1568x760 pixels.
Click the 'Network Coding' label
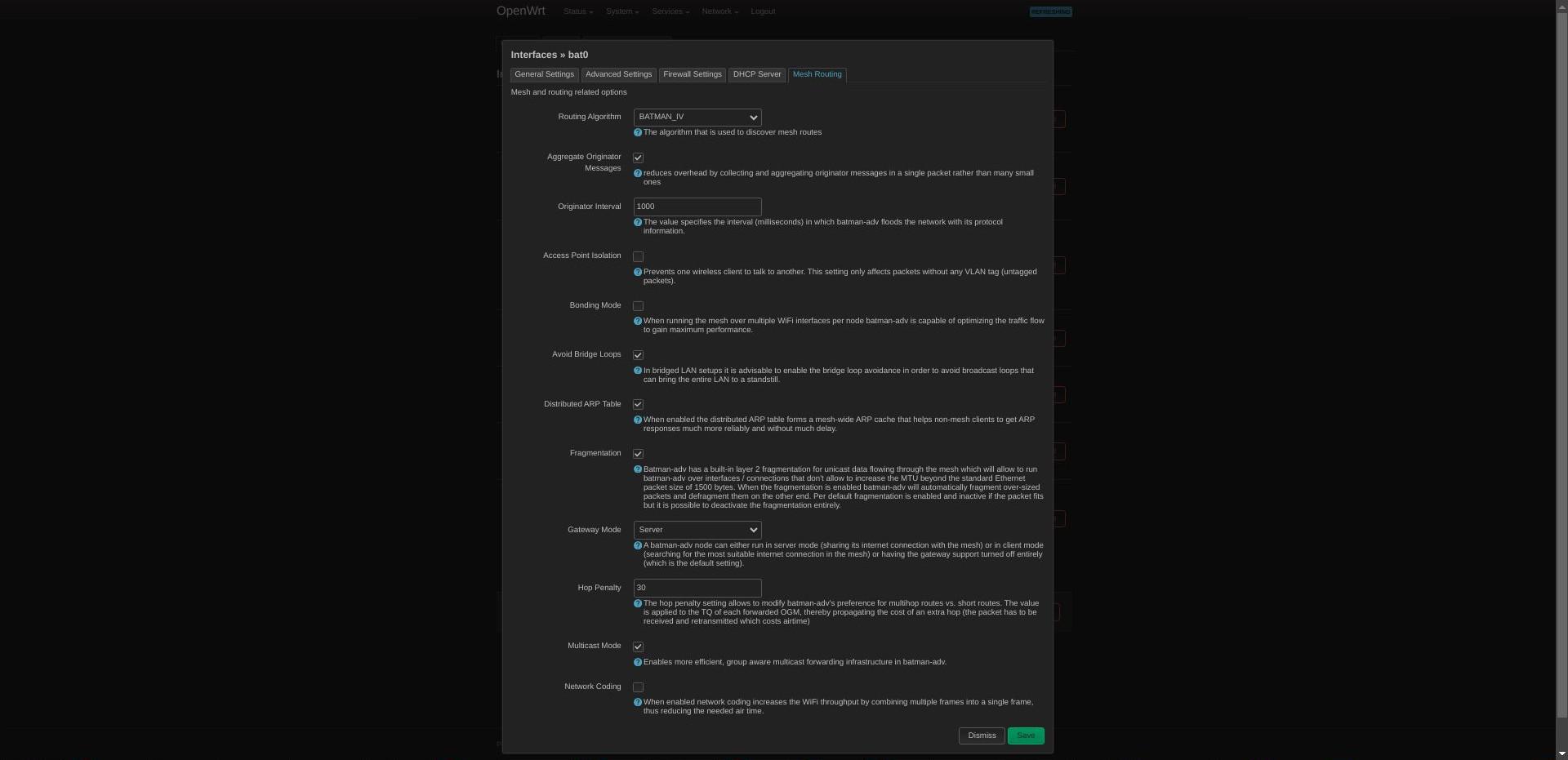[593, 687]
